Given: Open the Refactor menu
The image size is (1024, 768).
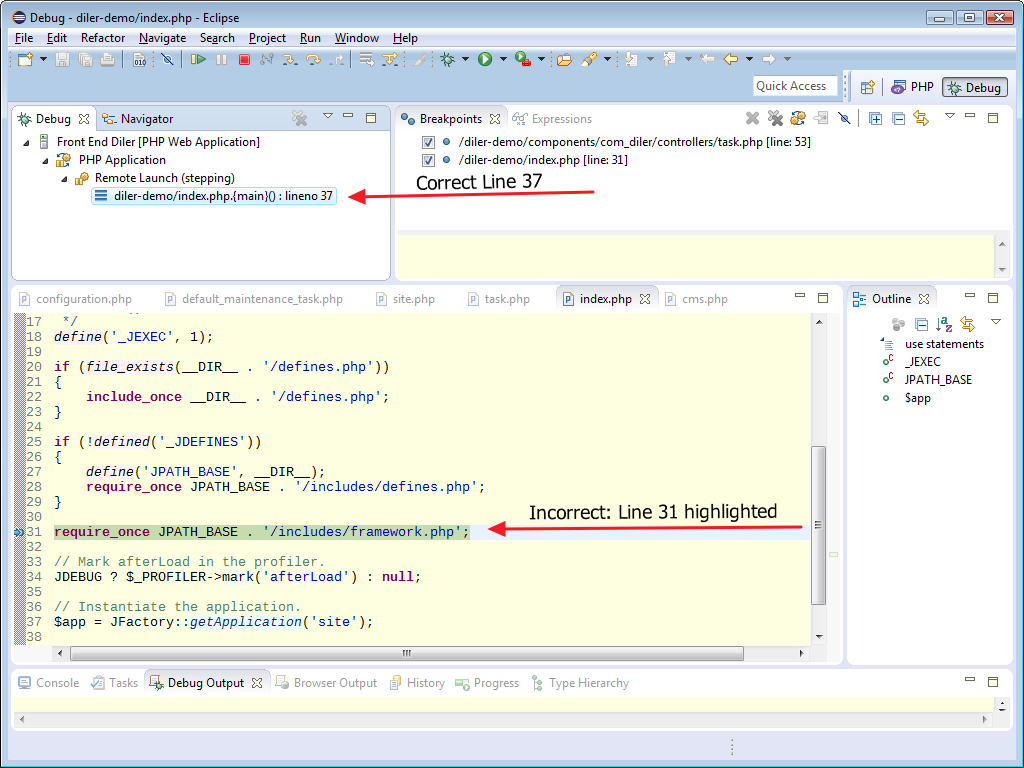Looking at the screenshot, I should click(103, 38).
